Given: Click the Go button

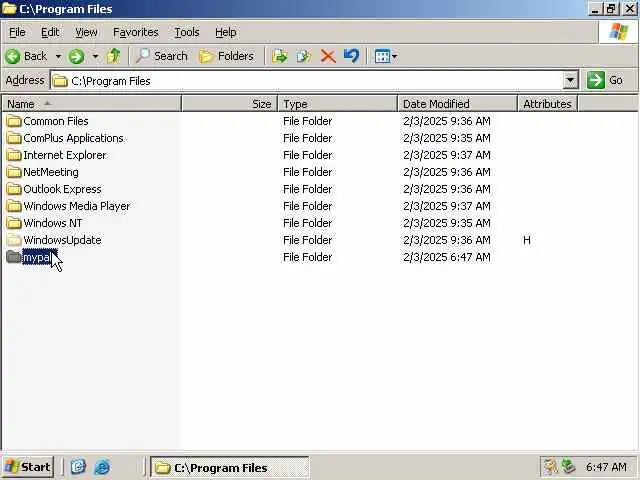Looking at the screenshot, I should tap(605, 80).
